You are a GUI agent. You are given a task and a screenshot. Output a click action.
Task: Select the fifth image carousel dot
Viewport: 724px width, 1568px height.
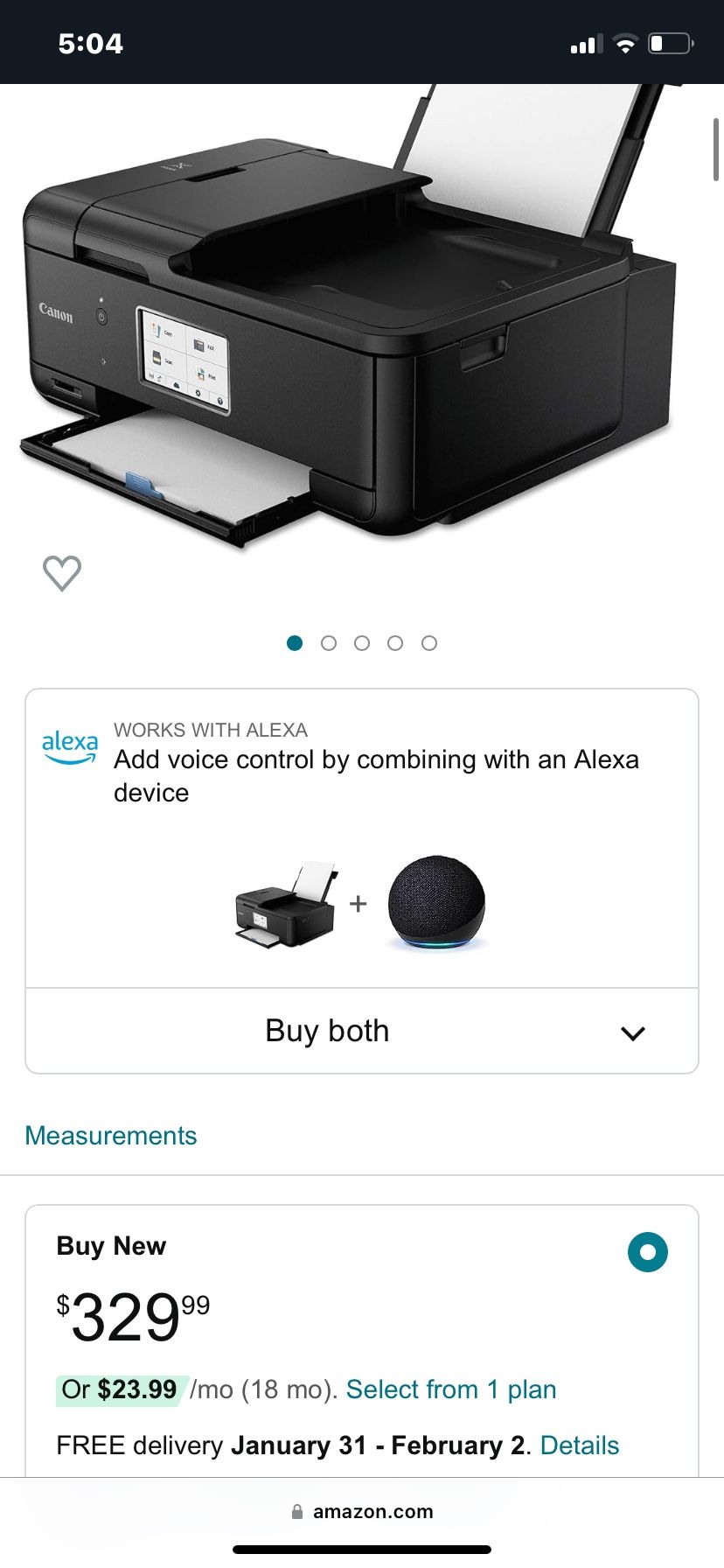point(429,643)
